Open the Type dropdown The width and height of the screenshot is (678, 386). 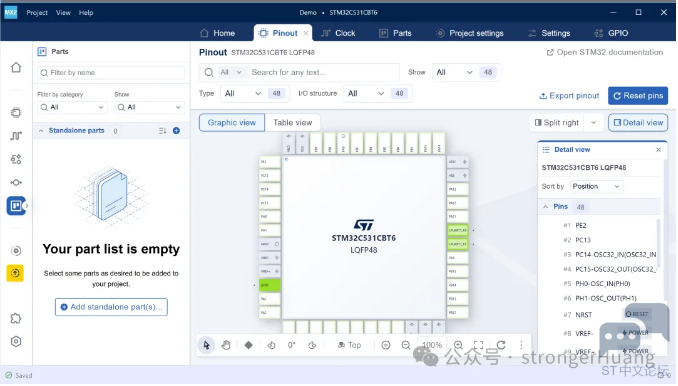point(243,94)
